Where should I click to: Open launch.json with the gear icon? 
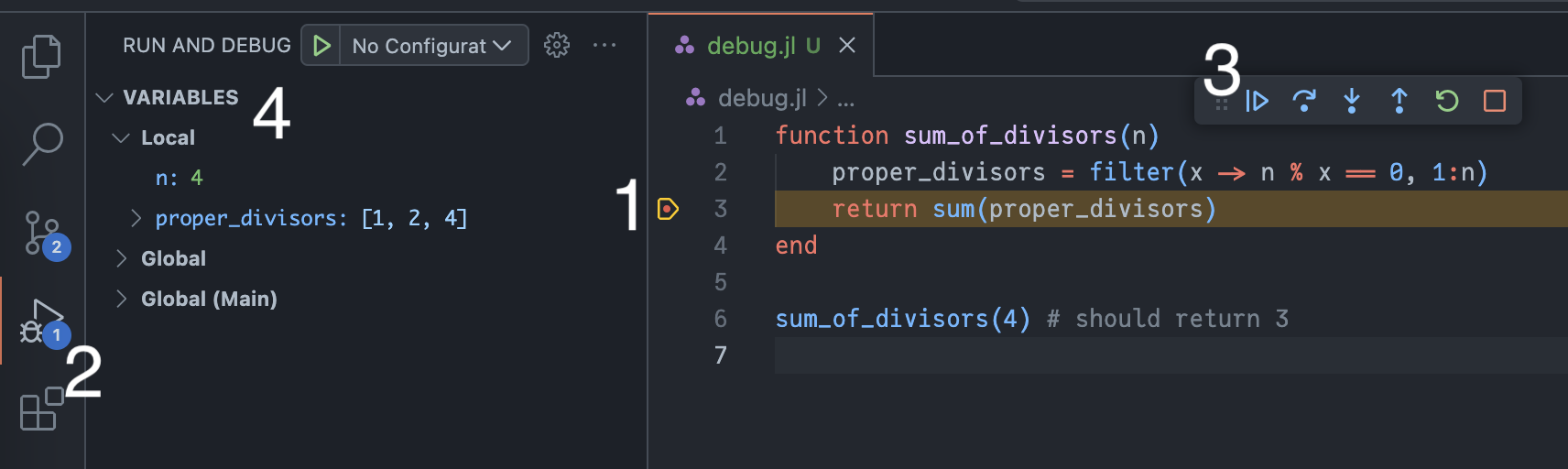(x=557, y=45)
